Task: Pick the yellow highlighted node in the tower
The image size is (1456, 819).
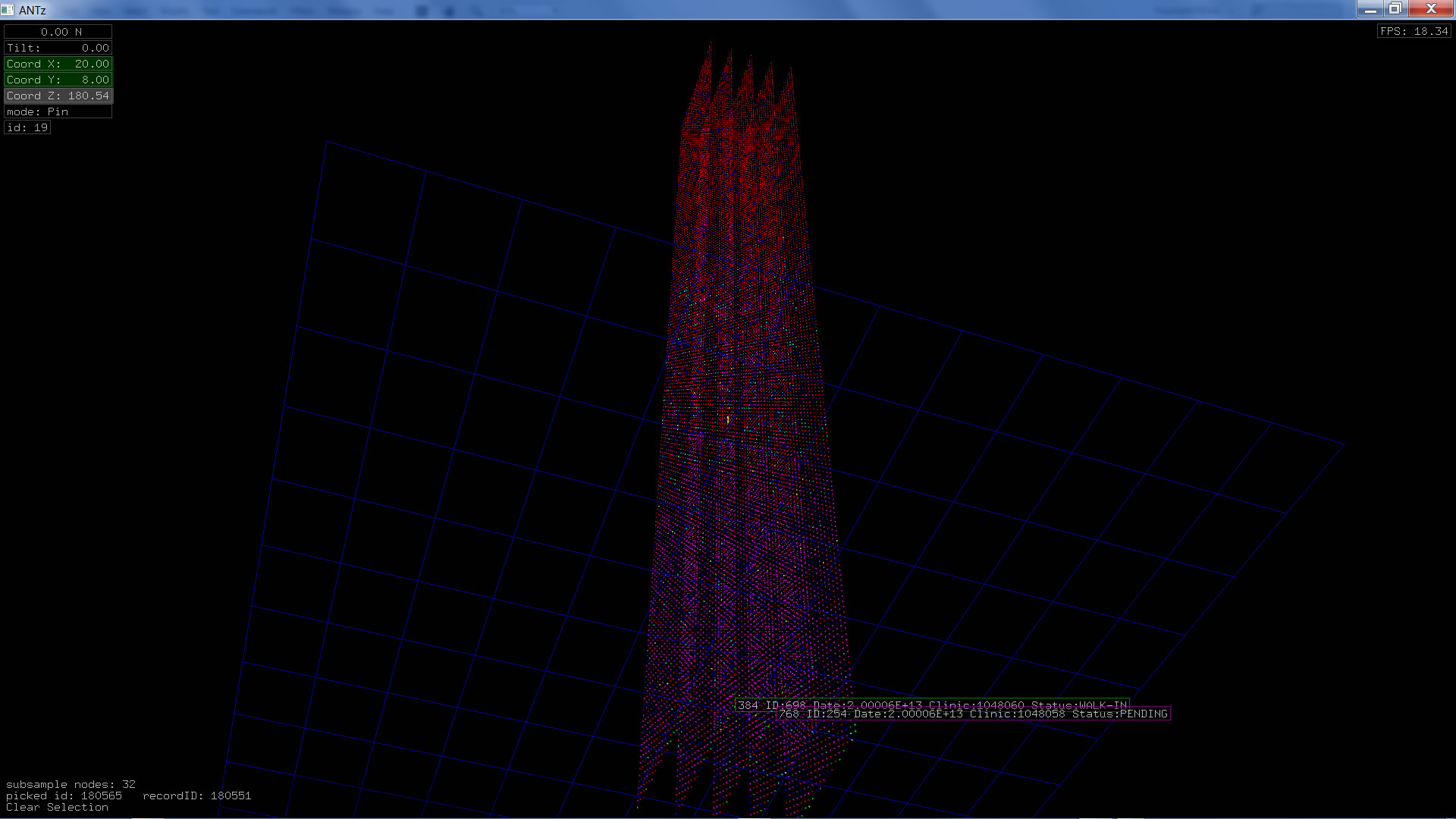Action: coord(728,419)
